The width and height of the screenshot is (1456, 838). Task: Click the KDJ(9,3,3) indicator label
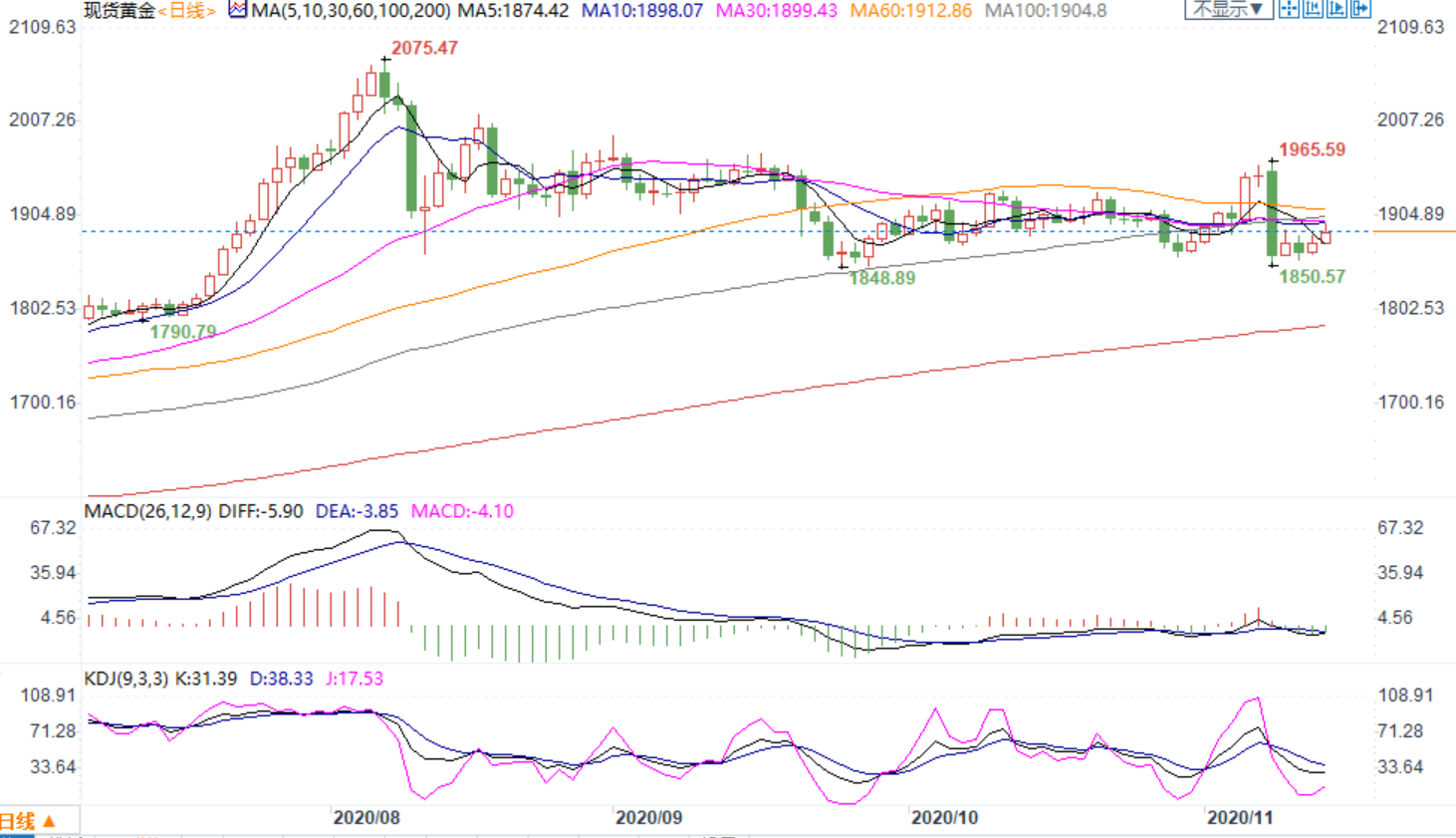(x=127, y=679)
